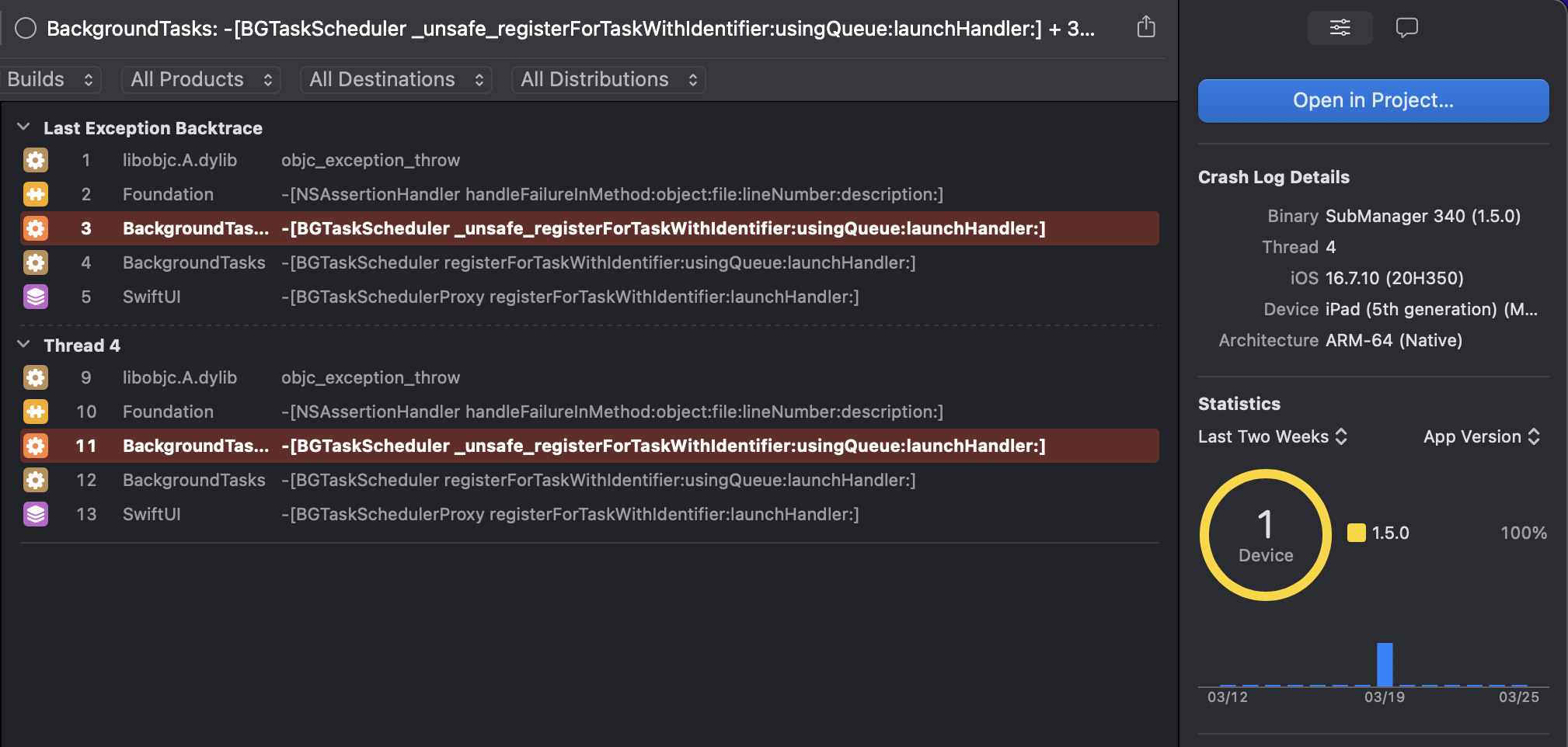Screen dimensions: 1568x747
Task: Collapse the Last Exception Backtrace section
Action: coord(24,127)
